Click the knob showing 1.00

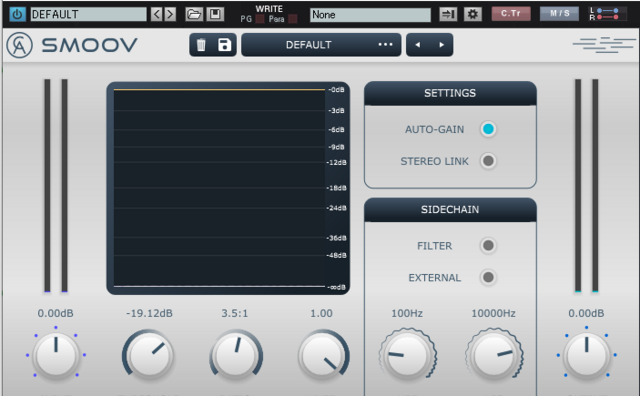coord(323,355)
